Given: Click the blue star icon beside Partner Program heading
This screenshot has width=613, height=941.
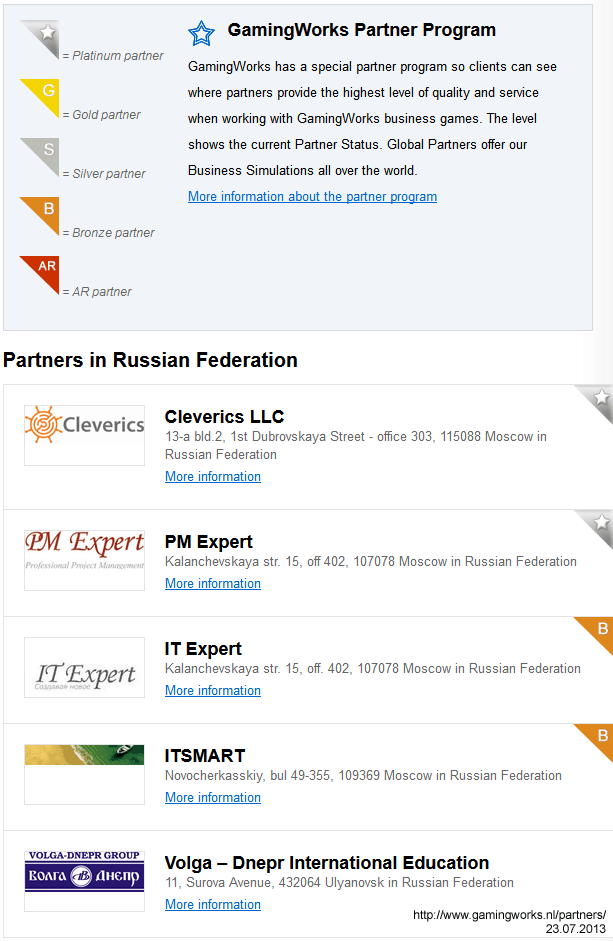Looking at the screenshot, I should (201, 33).
